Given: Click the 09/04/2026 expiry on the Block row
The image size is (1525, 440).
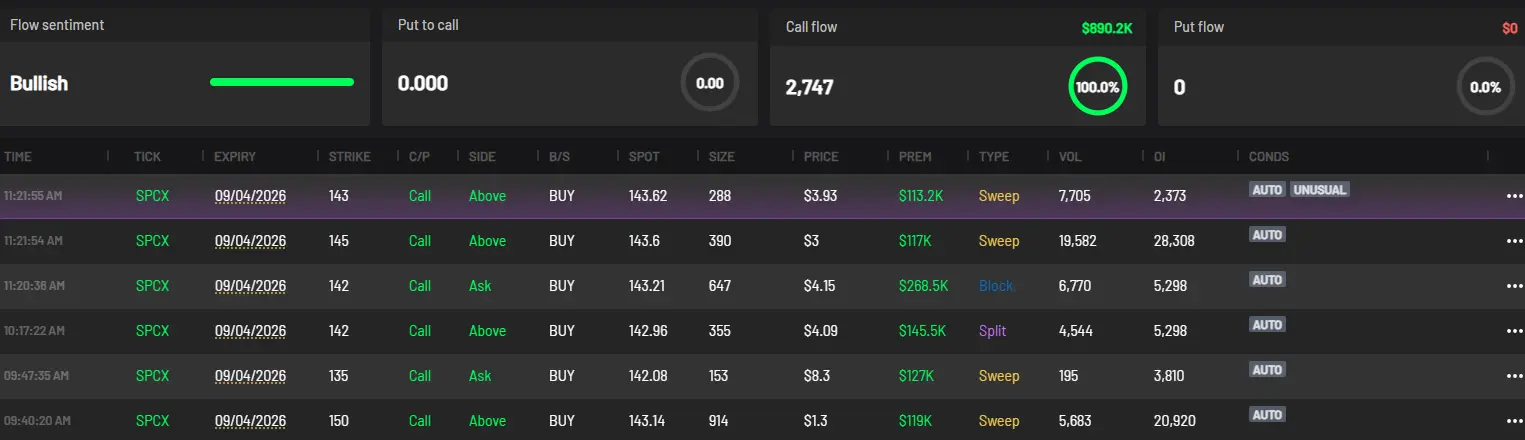Looking at the screenshot, I should [250, 286].
